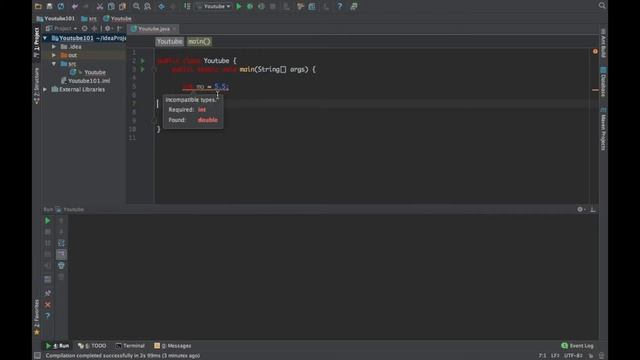Click the red error stripe mark on scrollbar

click(595, 90)
